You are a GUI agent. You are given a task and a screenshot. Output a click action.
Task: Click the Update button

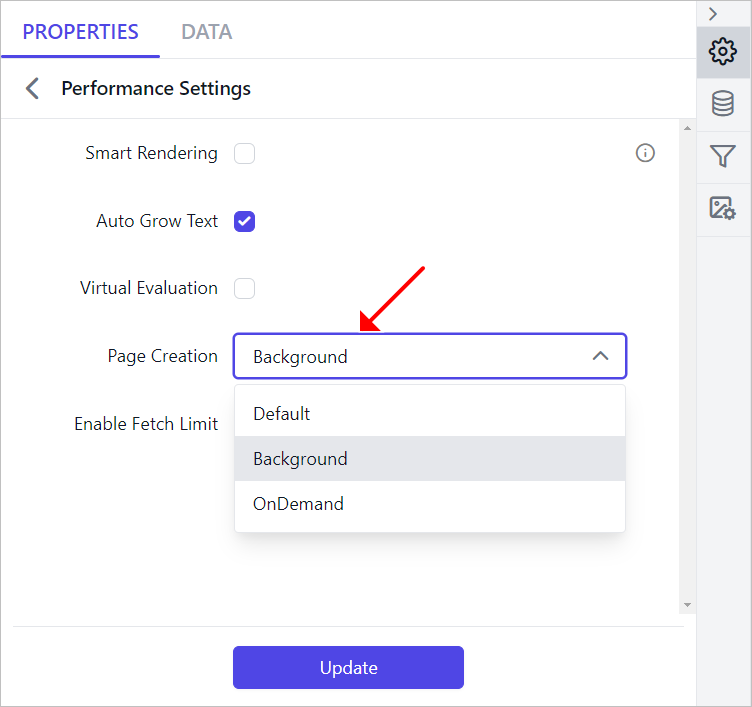(348, 667)
